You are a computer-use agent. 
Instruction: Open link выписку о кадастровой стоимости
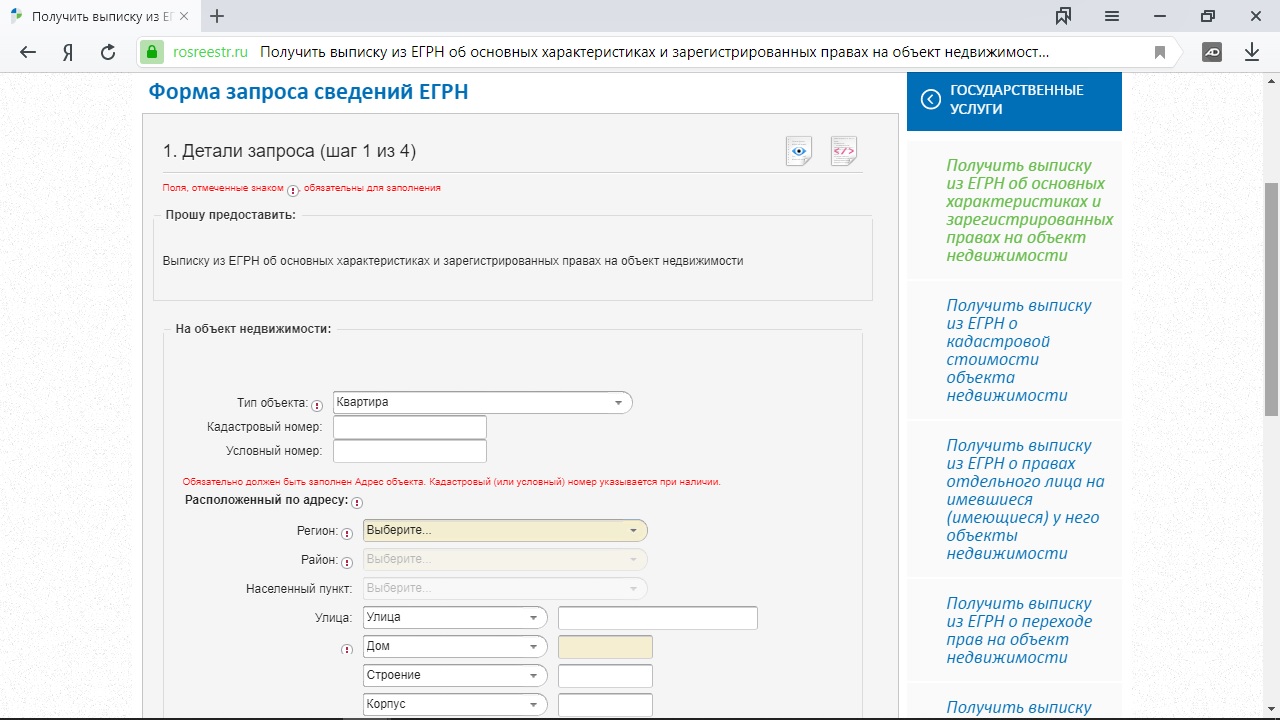1019,350
